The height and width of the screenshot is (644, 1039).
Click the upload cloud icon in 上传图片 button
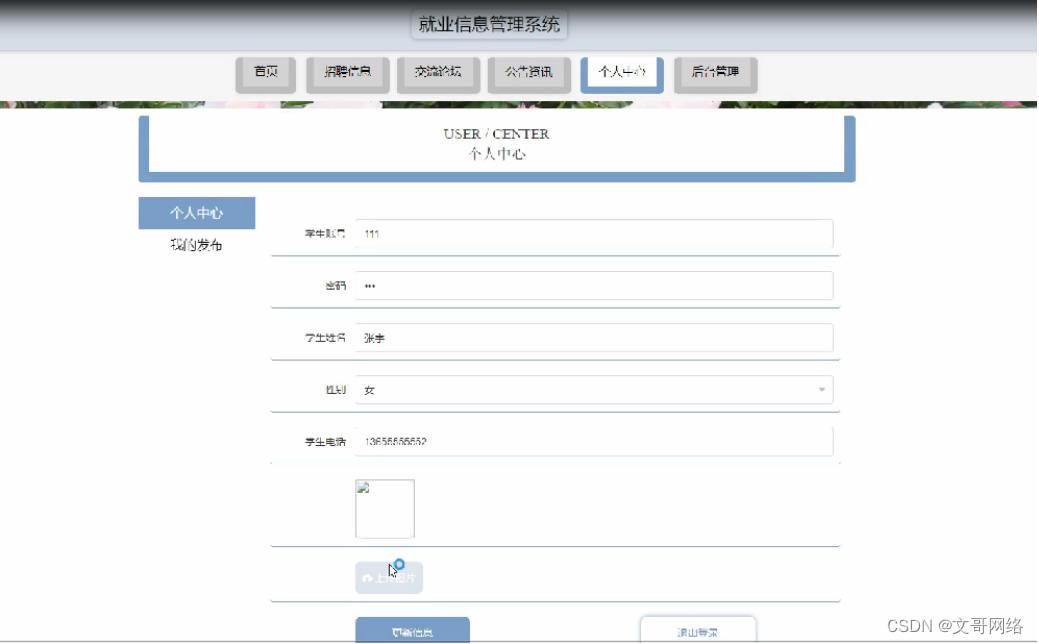click(x=367, y=578)
